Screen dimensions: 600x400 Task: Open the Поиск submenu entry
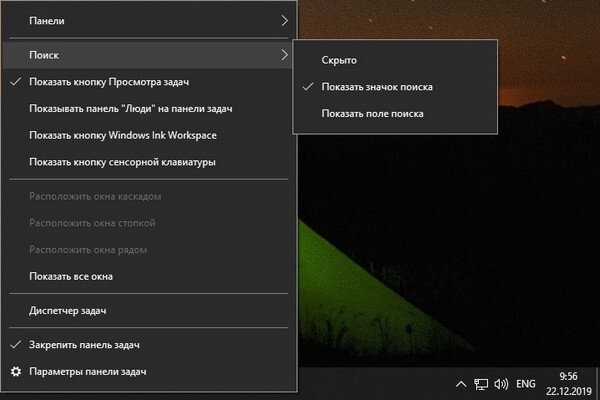[x=149, y=55]
